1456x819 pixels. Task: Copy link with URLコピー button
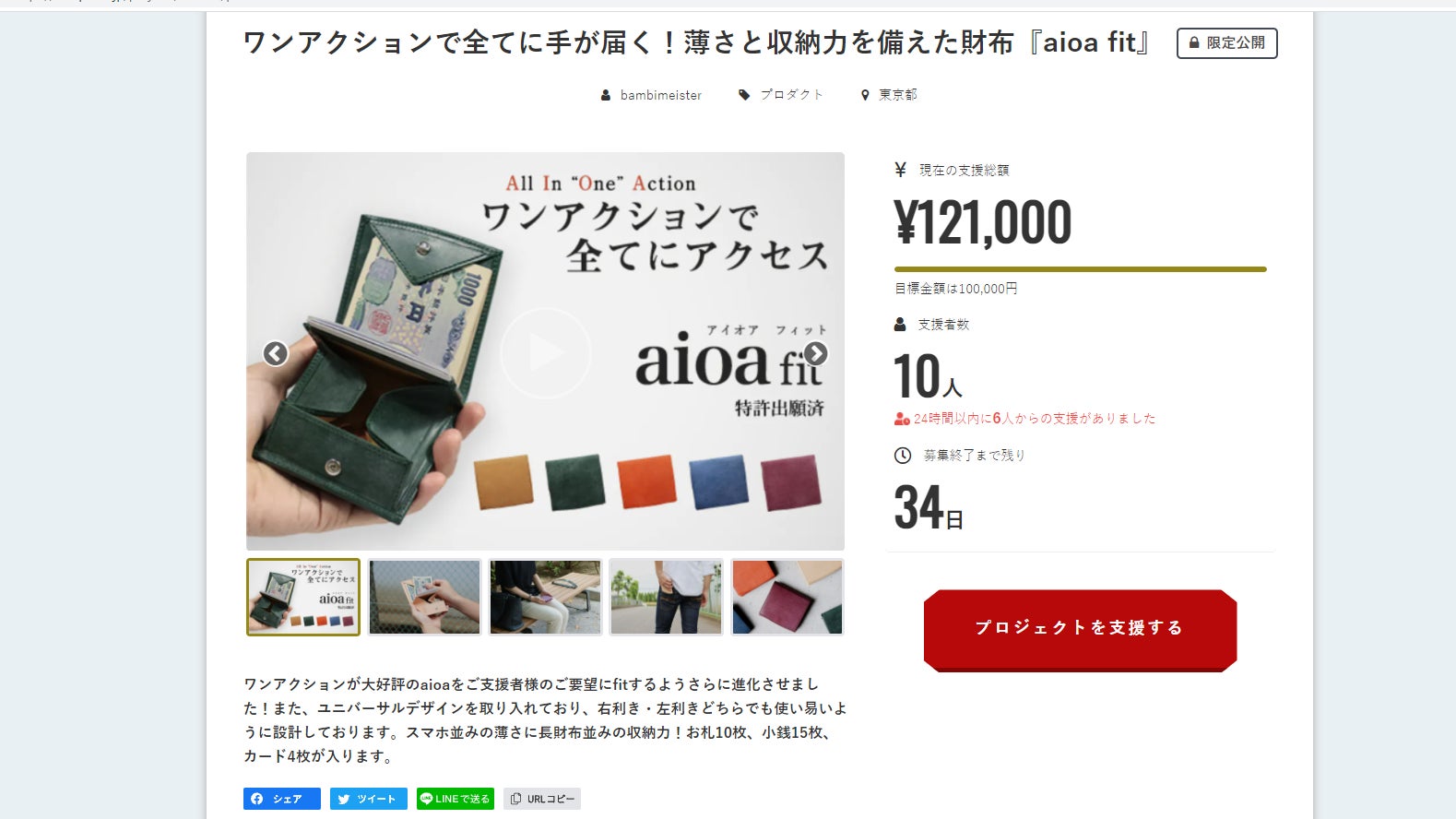click(542, 799)
